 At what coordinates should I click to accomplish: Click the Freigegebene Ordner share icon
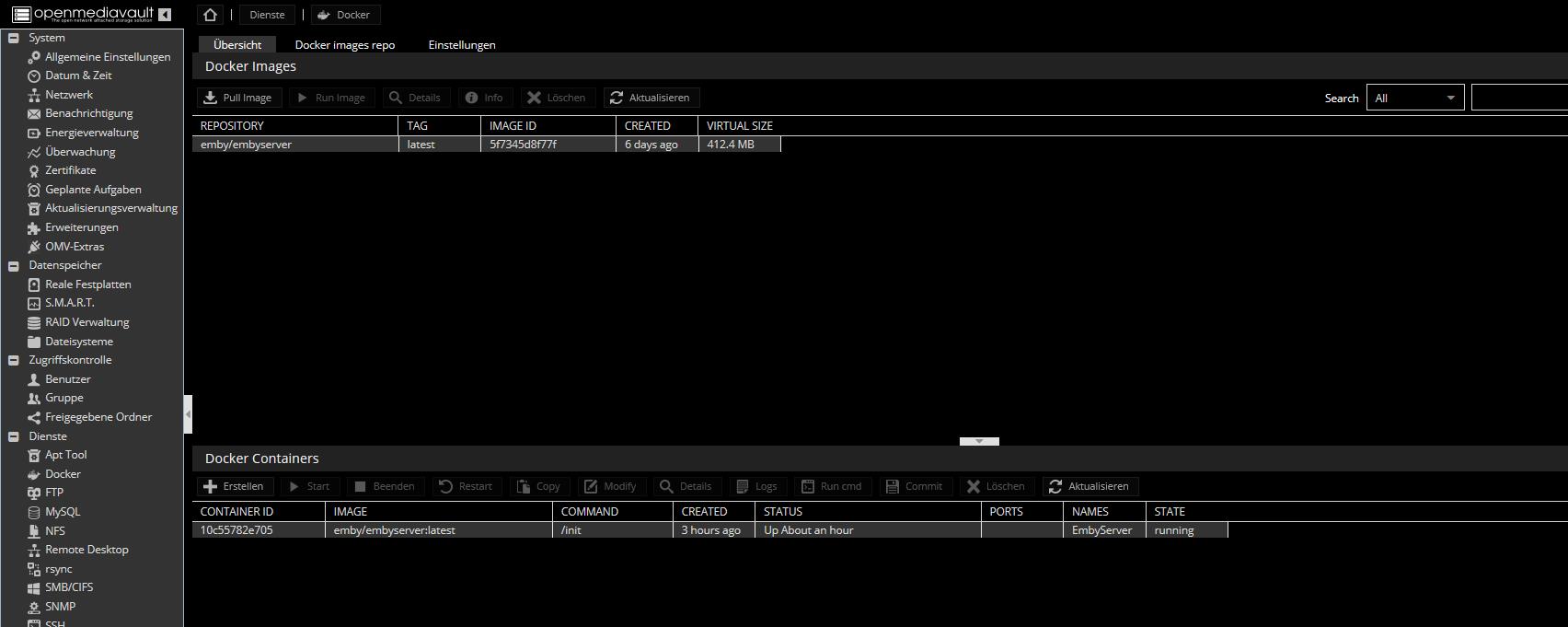(34, 417)
